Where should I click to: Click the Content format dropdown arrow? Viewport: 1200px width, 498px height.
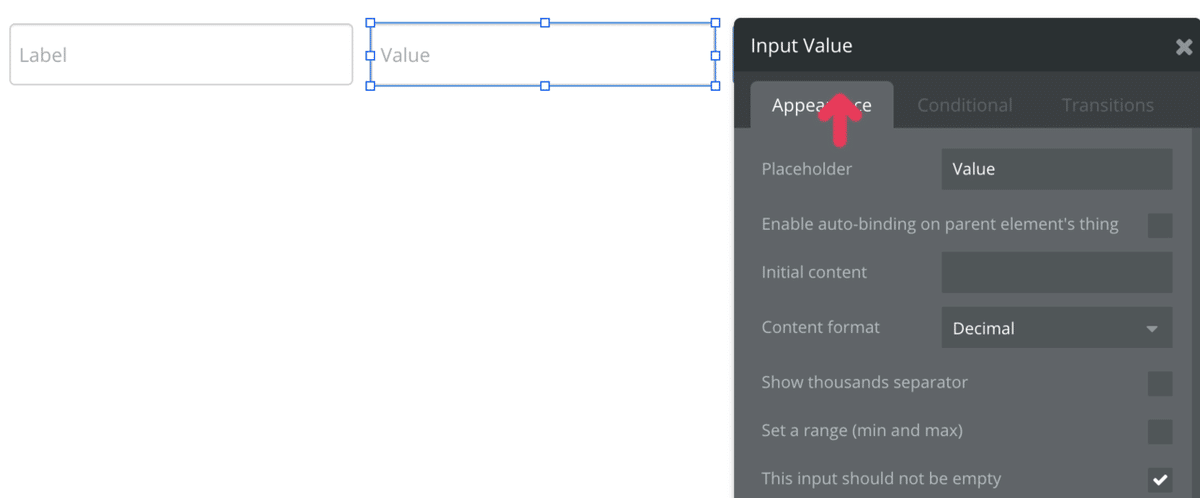[1152, 328]
